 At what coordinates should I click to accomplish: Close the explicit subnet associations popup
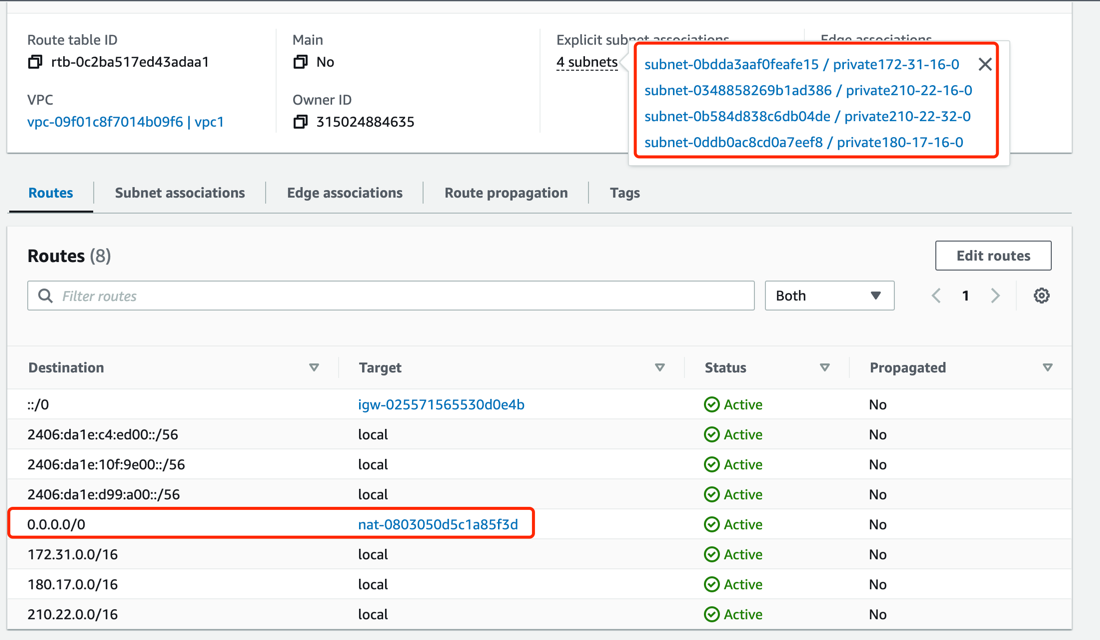click(984, 63)
